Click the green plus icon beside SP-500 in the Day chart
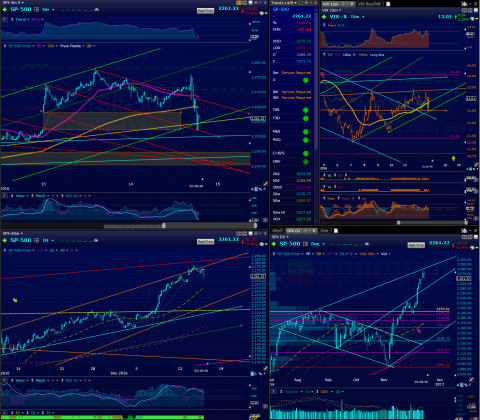Viewport: 480px width, 420px height. (x=274, y=244)
